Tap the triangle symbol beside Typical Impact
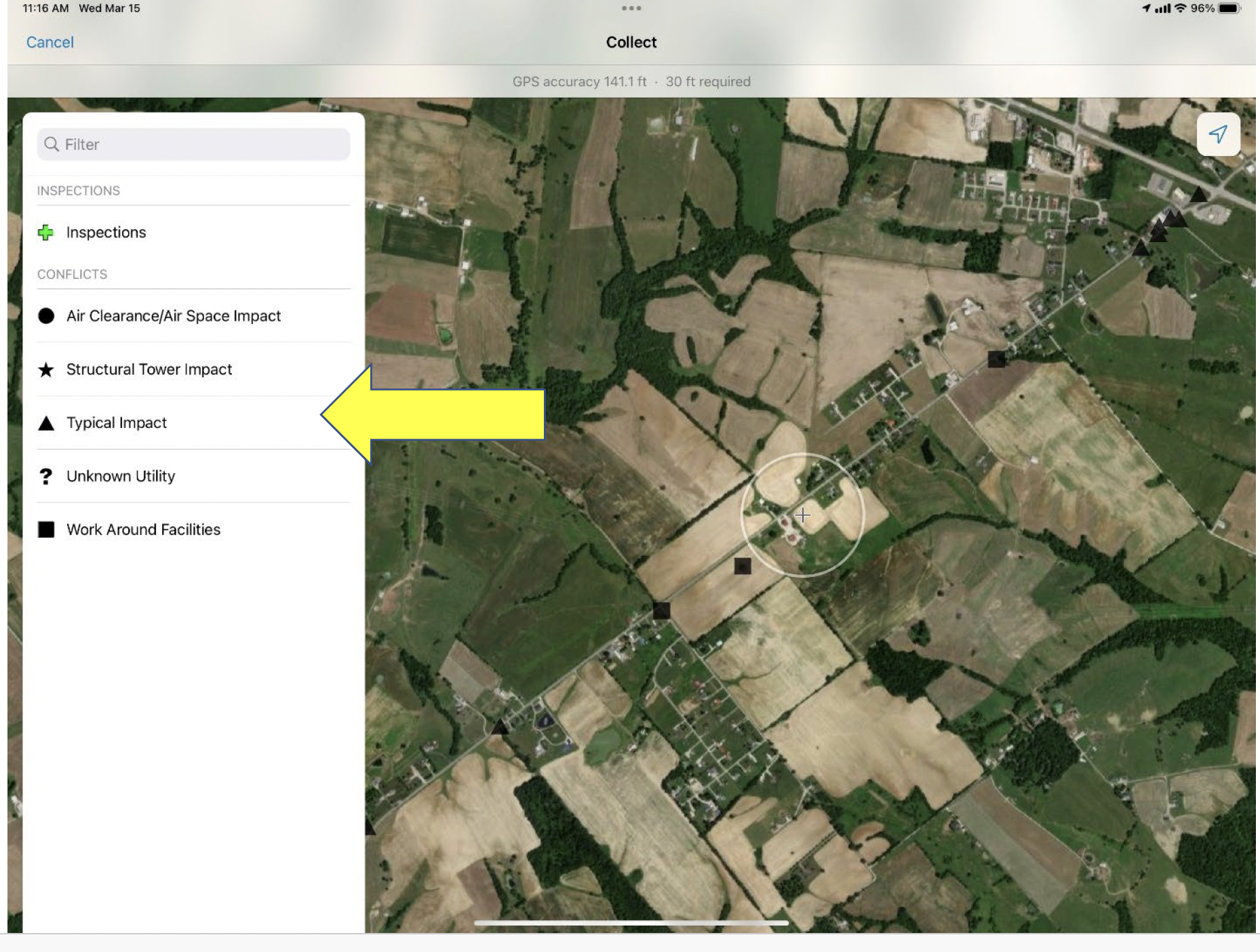Screen dimensions: 1260x952 point(45,422)
